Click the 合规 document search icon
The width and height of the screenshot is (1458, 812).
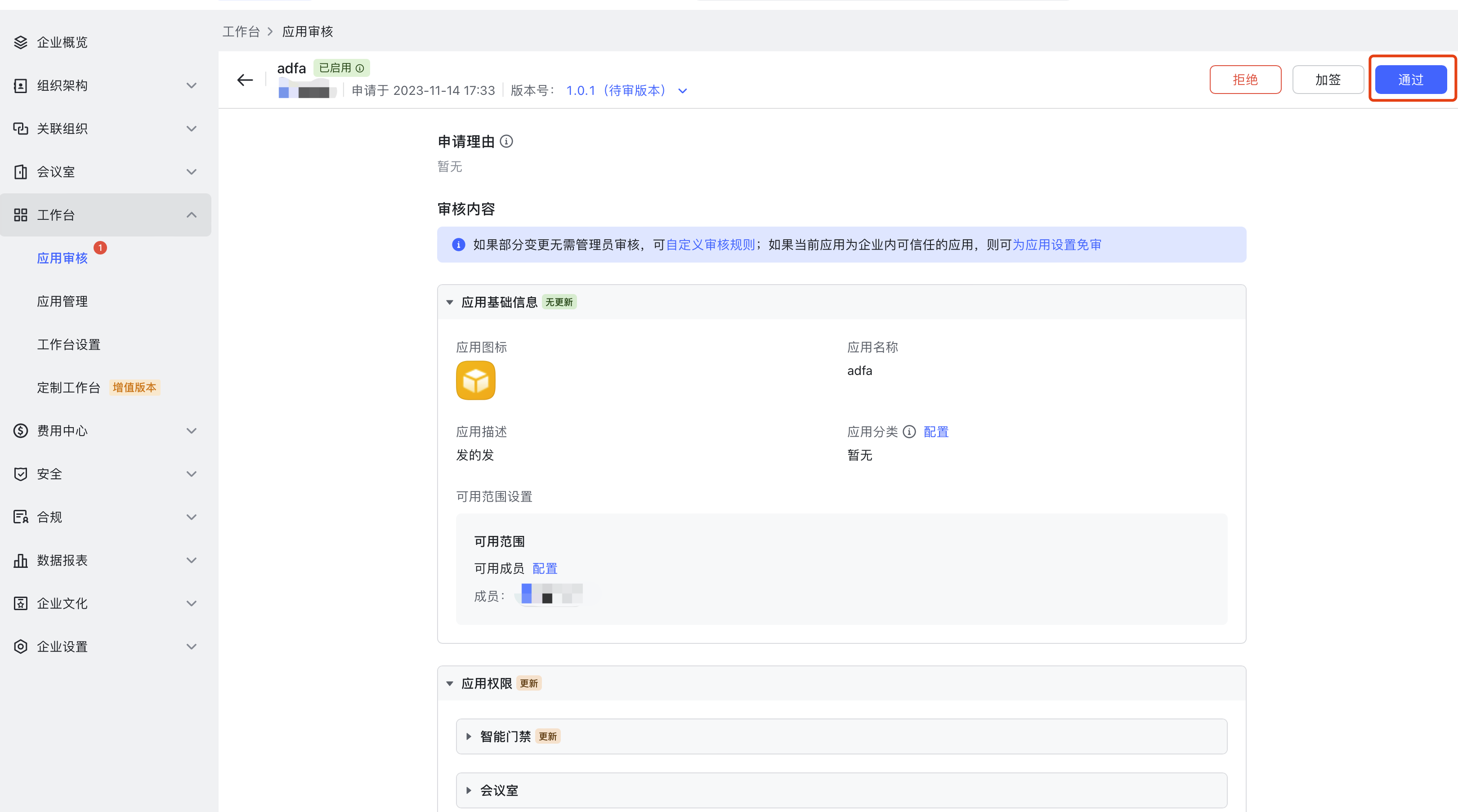coord(20,517)
